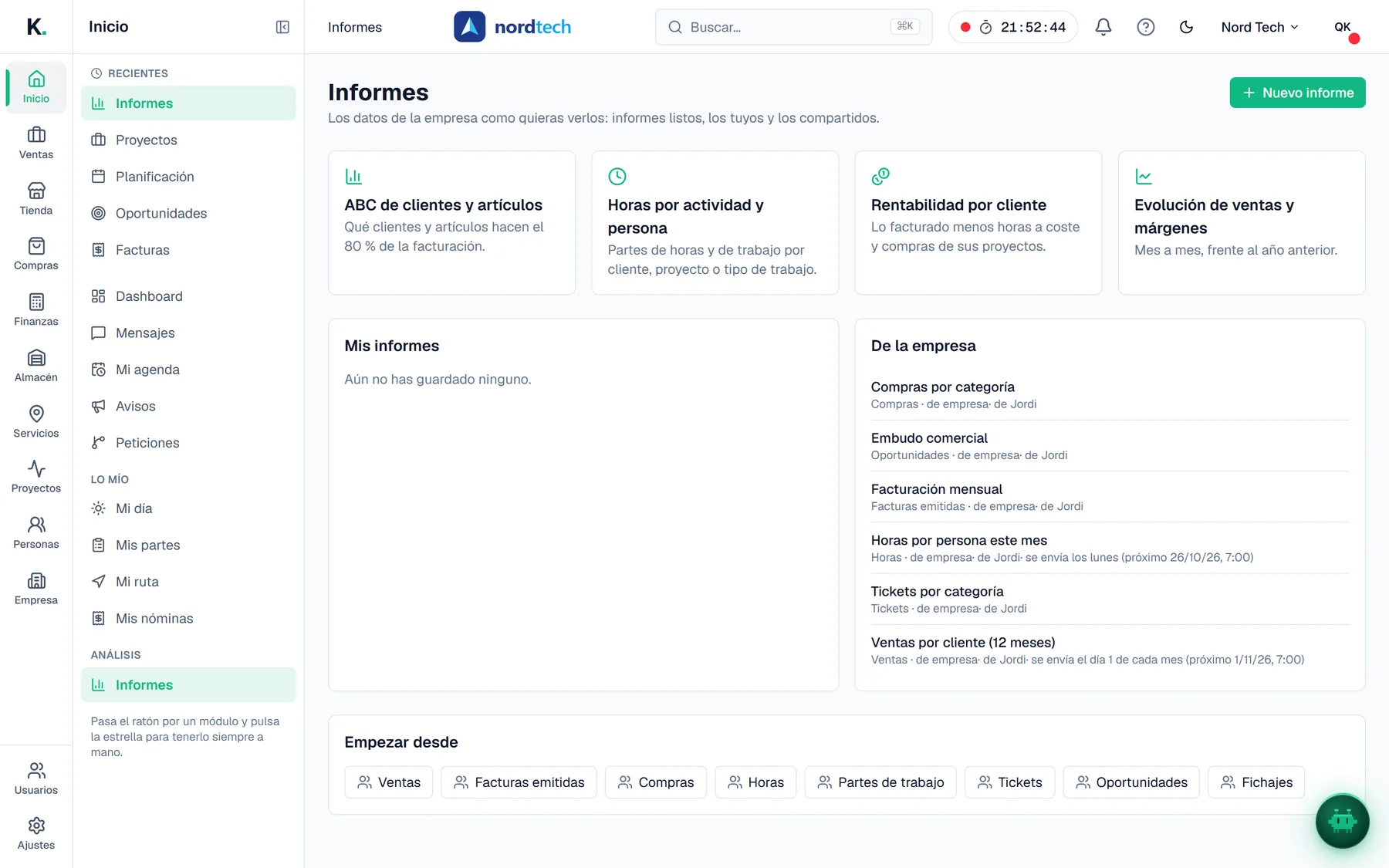1389x868 pixels.
Task: Click the QK user avatar
Action: coord(1343,27)
